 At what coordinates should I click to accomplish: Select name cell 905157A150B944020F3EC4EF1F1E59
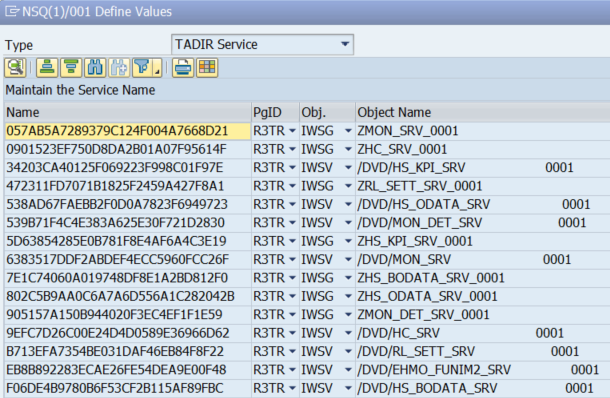coord(128,315)
